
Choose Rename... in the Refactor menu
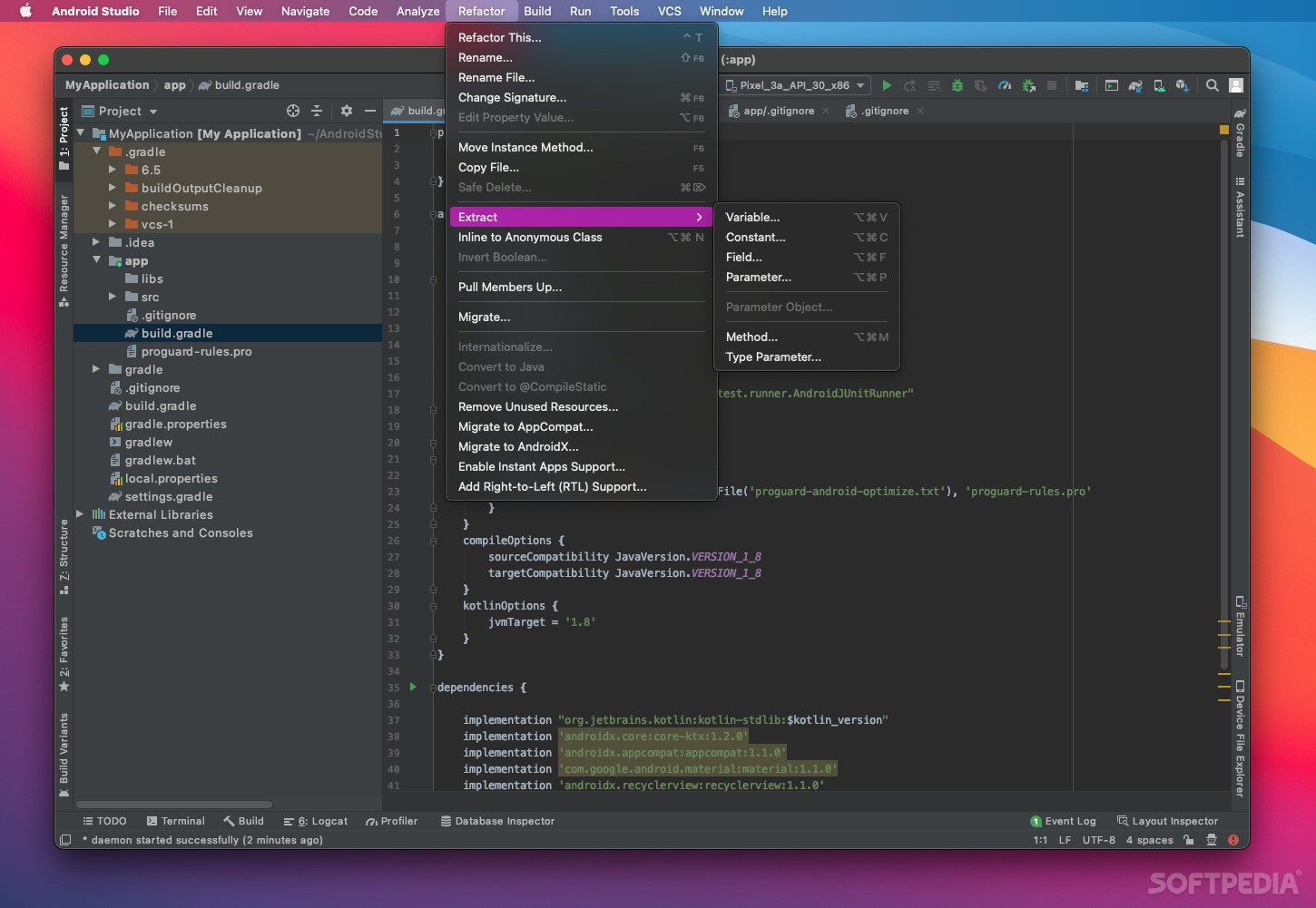(x=582, y=57)
